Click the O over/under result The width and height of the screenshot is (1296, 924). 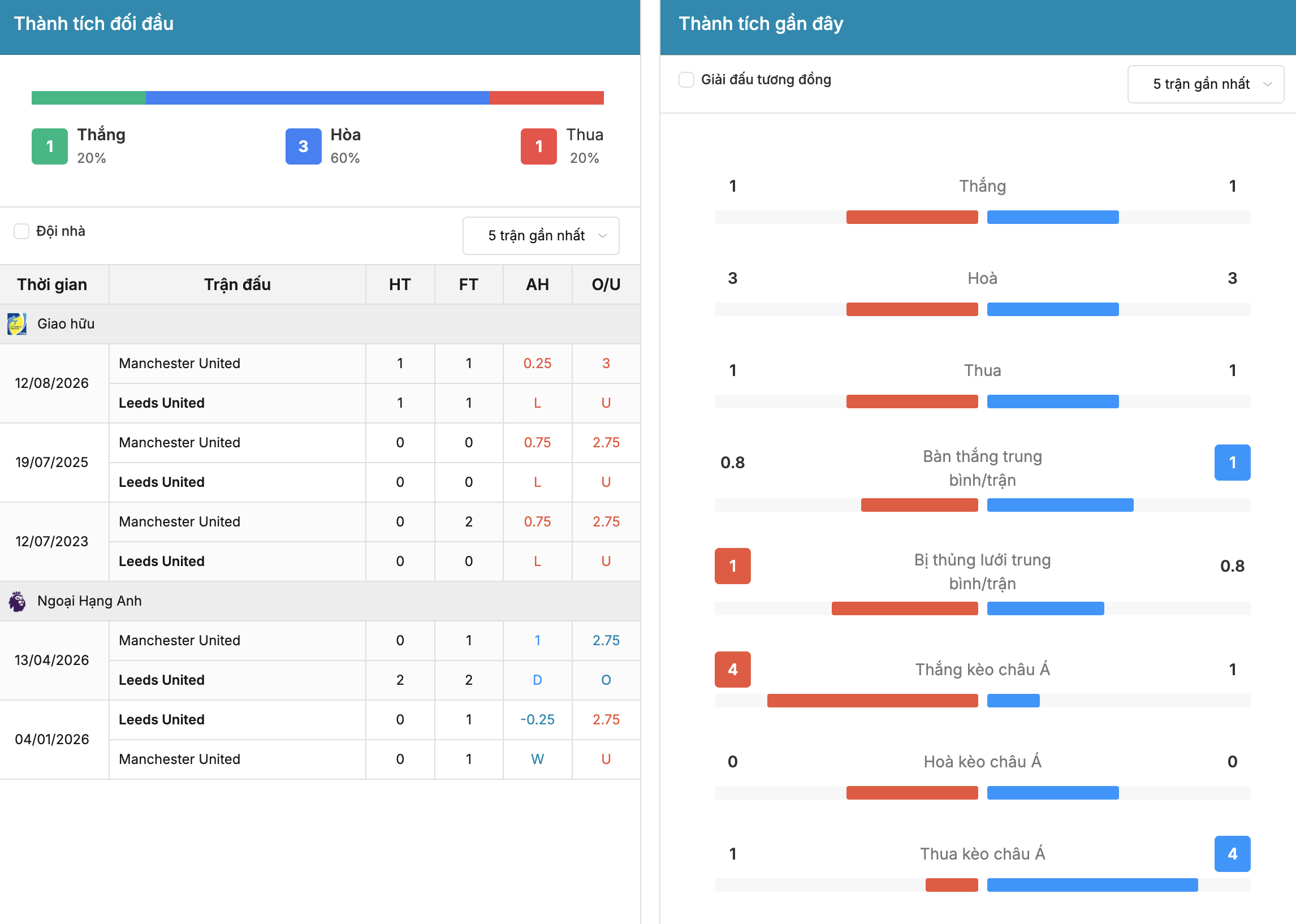click(x=606, y=680)
